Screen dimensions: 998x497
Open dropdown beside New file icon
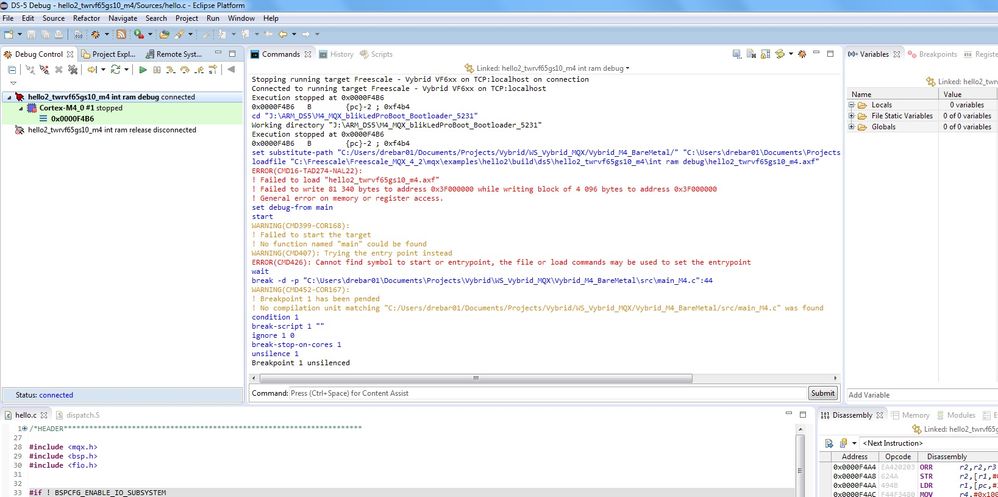click(x=20, y=34)
